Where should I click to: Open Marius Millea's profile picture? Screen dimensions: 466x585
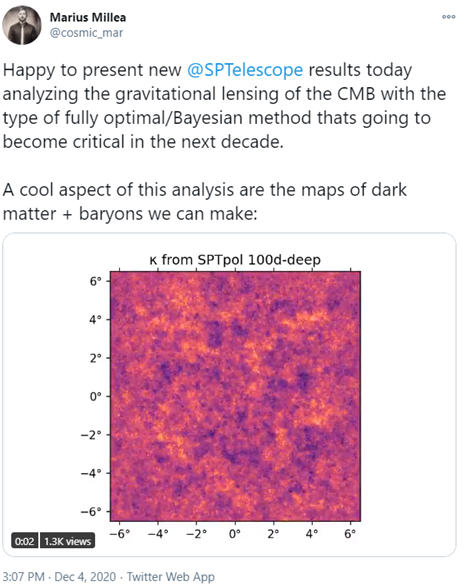point(22,25)
